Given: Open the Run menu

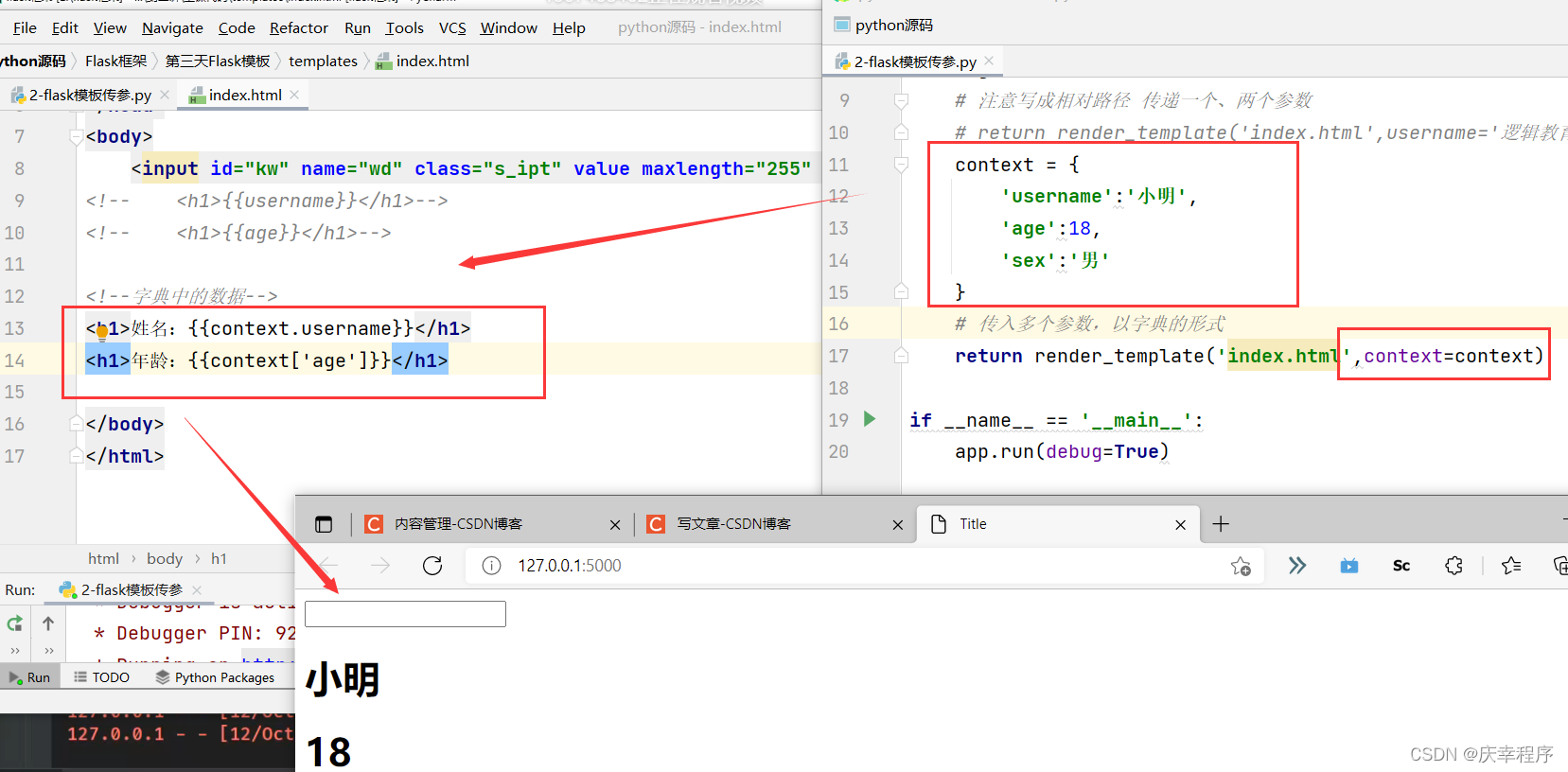Looking at the screenshot, I should pyautogui.click(x=358, y=27).
